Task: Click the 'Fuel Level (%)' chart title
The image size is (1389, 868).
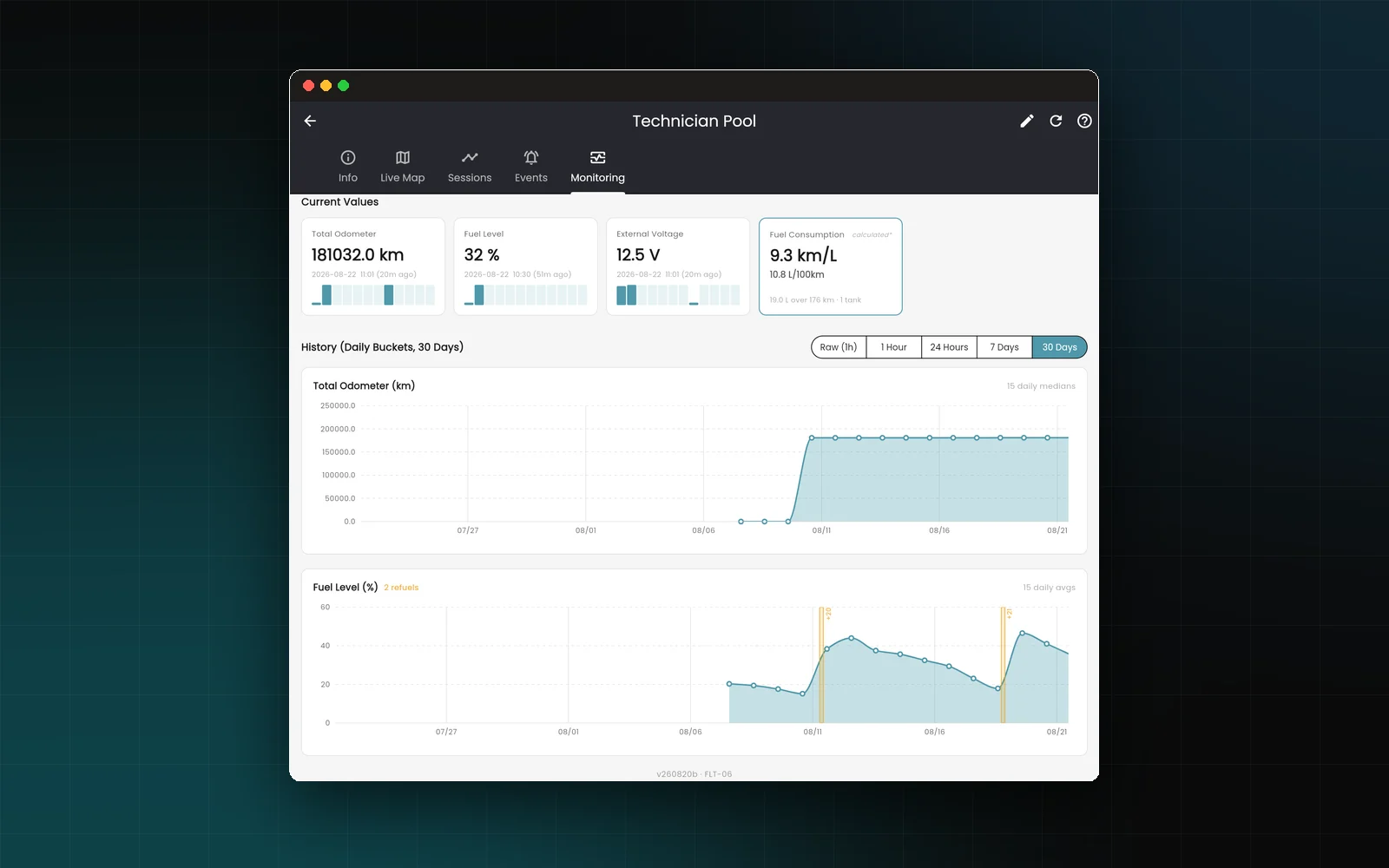Action: (346, 588)
